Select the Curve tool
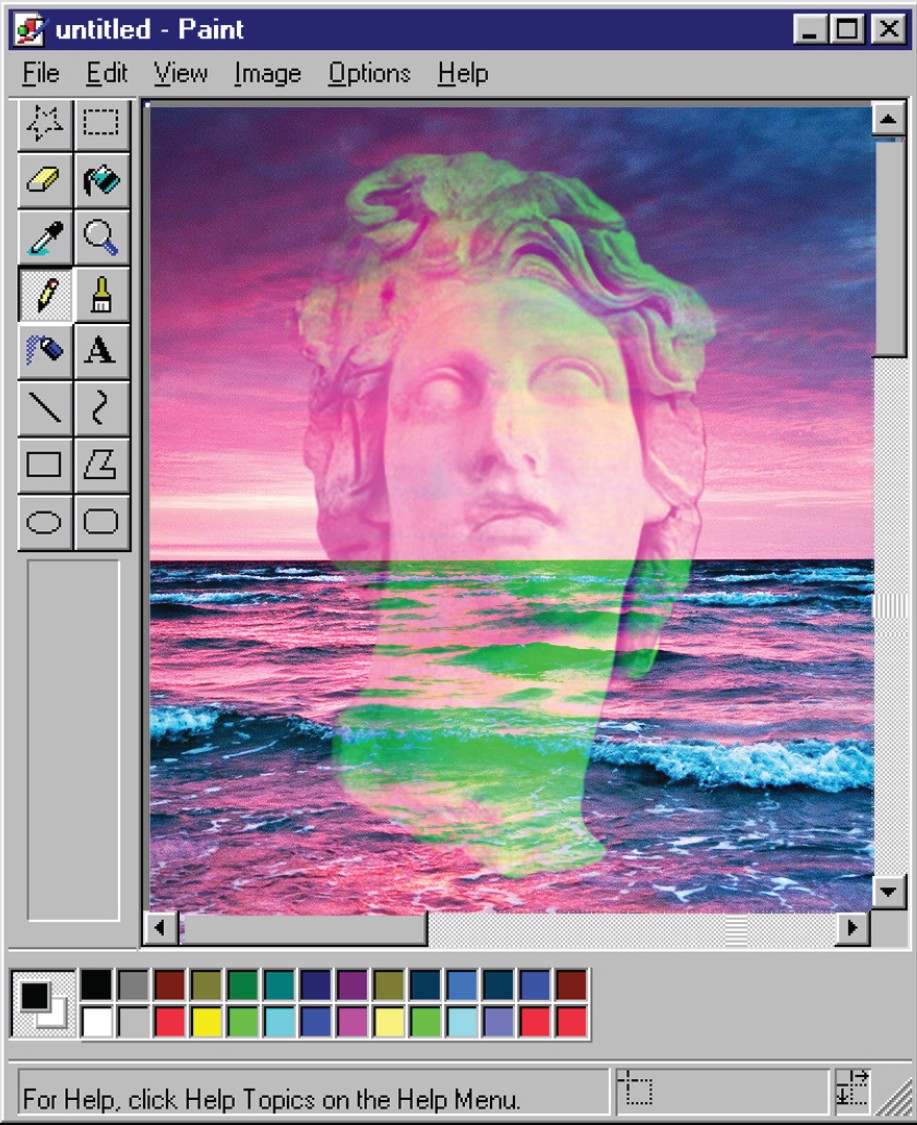 click(x=102, y=408)
